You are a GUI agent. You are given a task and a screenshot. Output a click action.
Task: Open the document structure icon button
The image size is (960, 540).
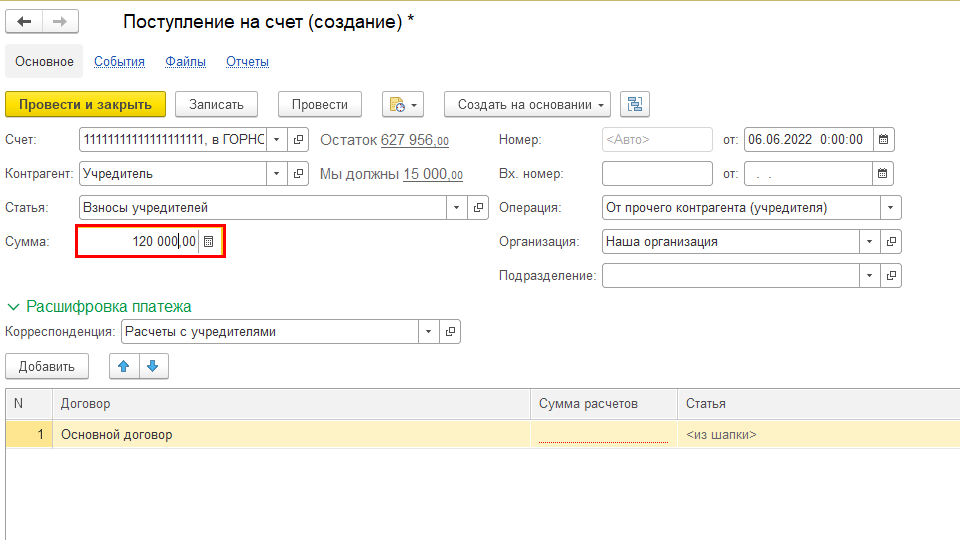coord(635,104)
